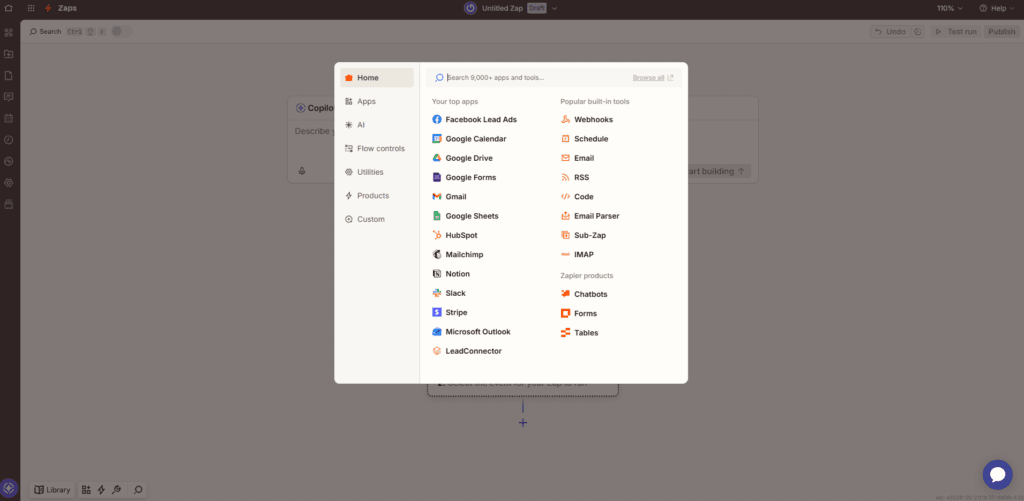Open the sidebar settings gear icon

click(x=8, y=182)
